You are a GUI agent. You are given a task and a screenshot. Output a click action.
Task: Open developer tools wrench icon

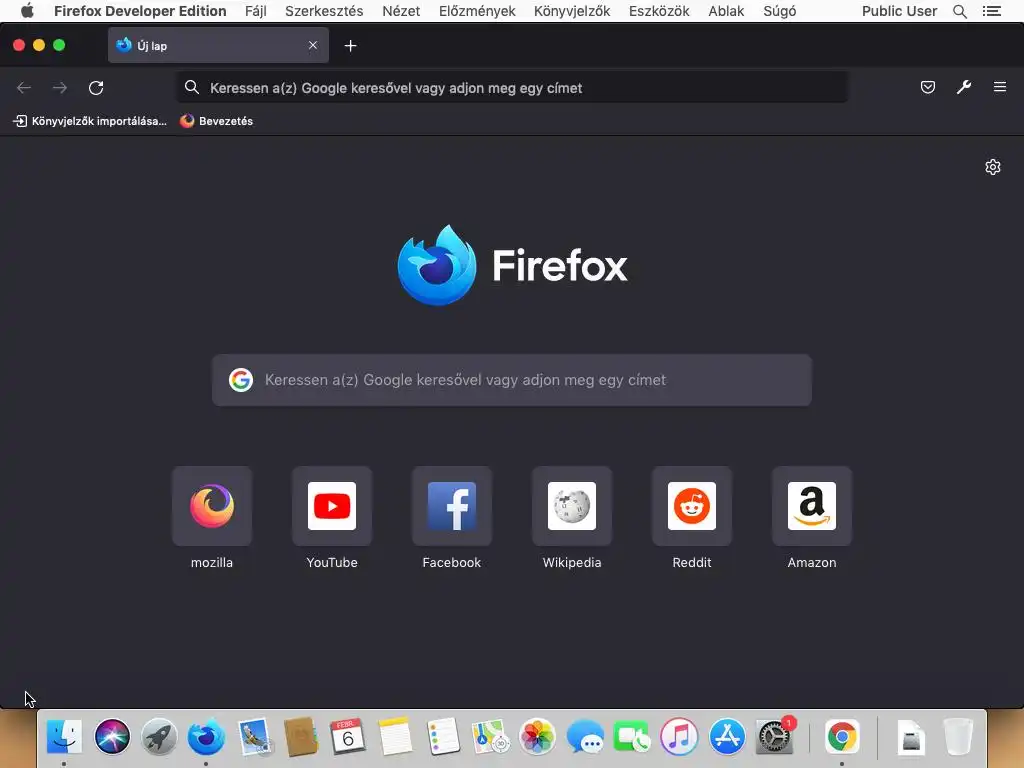964,87
